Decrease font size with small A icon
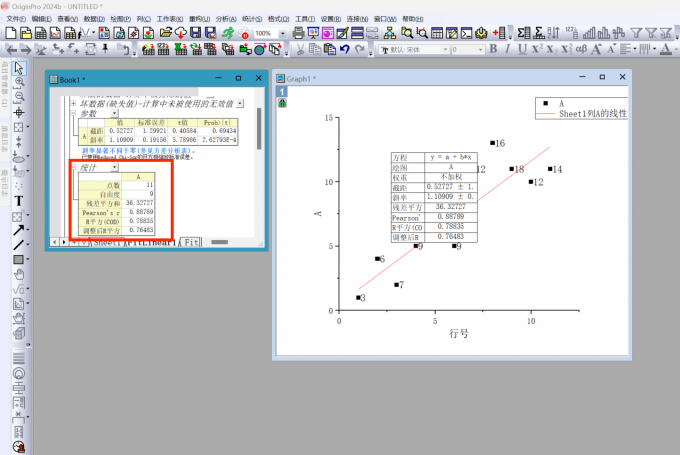 click(x=611, y=49)
